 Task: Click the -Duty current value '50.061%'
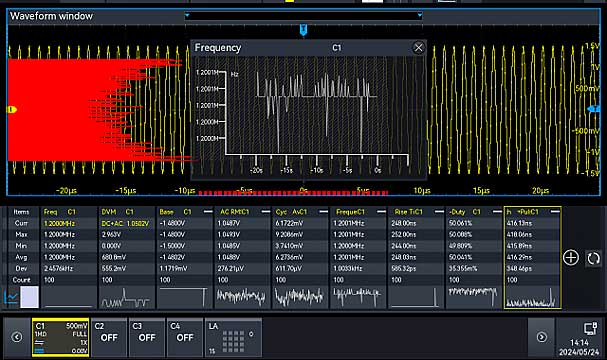tap(461, 223)
